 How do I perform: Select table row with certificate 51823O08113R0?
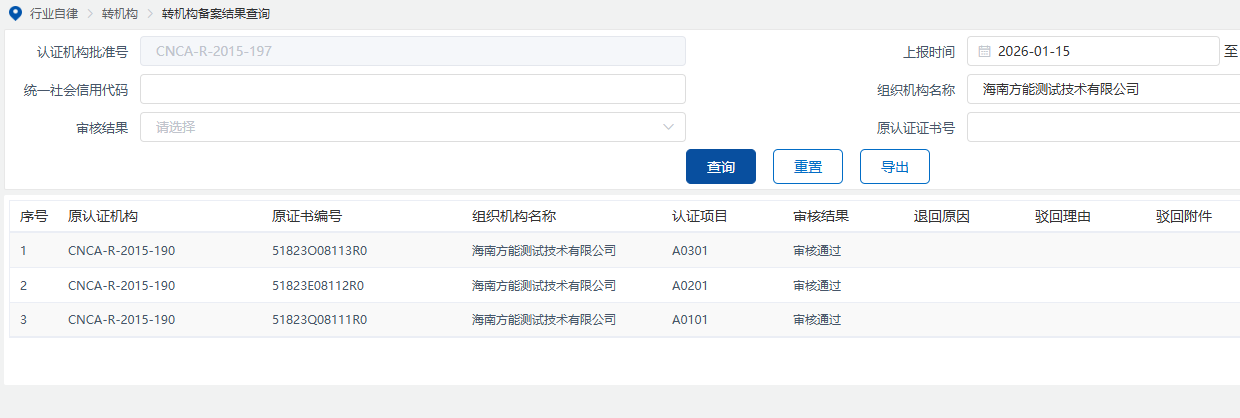pyautogui.click(x=319, y=250)
